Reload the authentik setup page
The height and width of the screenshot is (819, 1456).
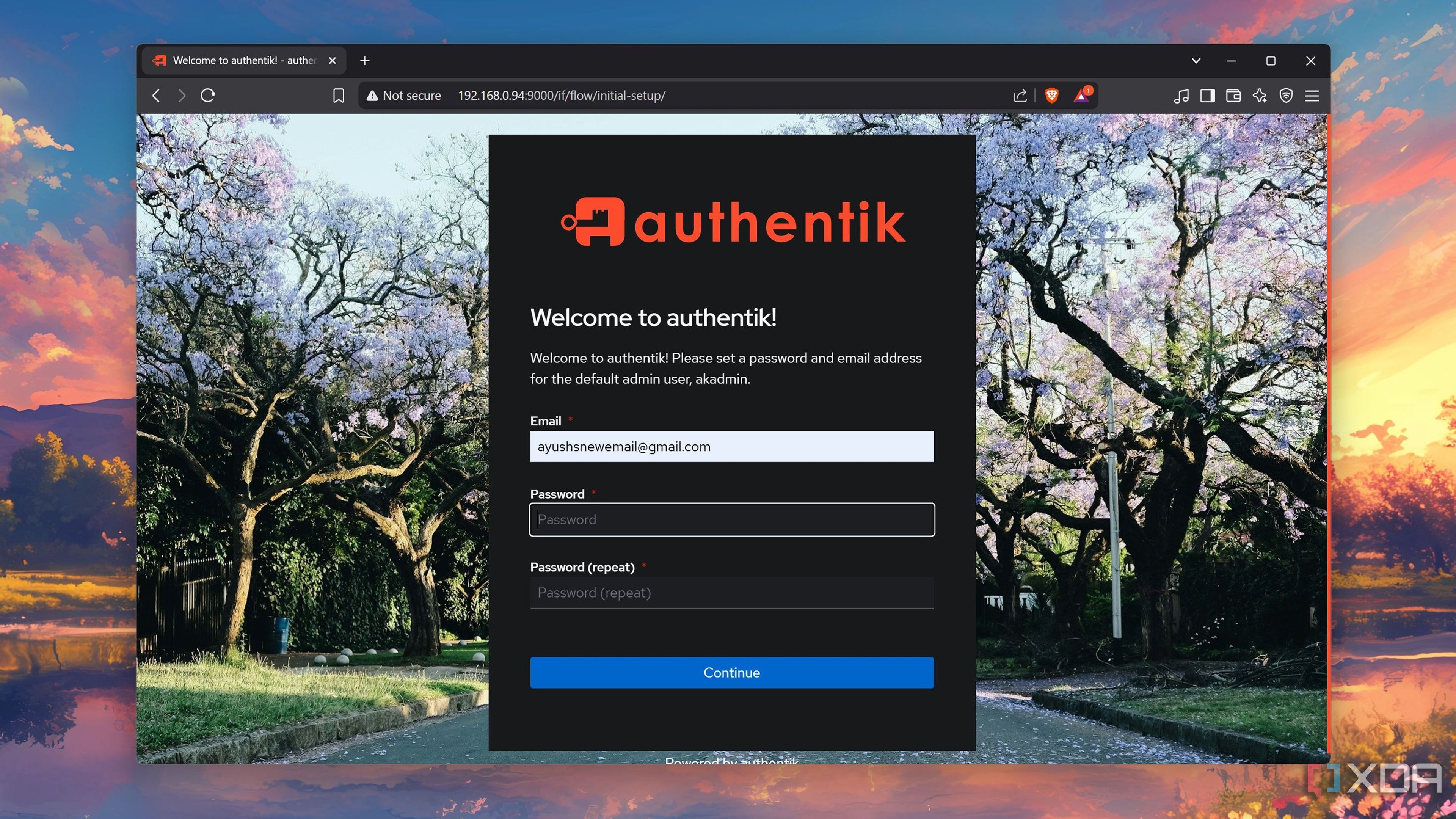(208, 96)
